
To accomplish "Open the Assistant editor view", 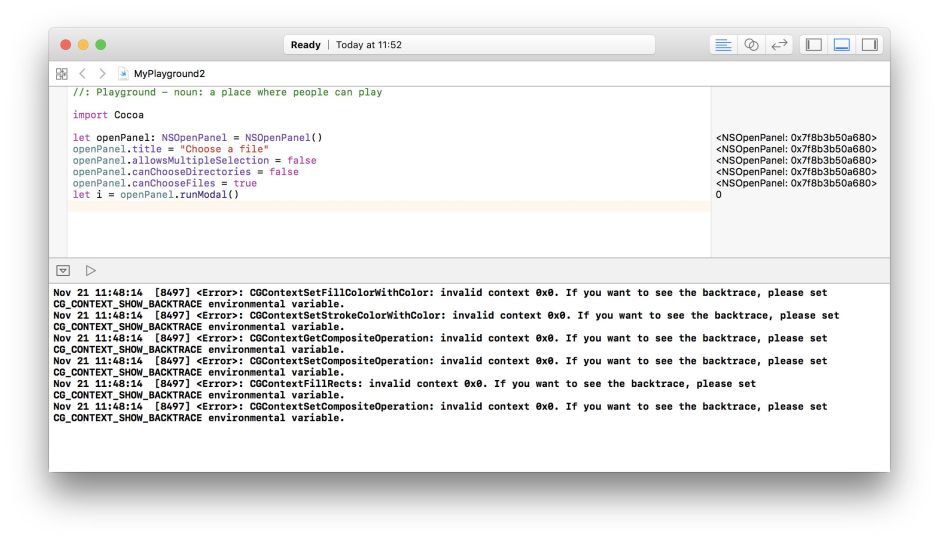I will tap(751, 45).
